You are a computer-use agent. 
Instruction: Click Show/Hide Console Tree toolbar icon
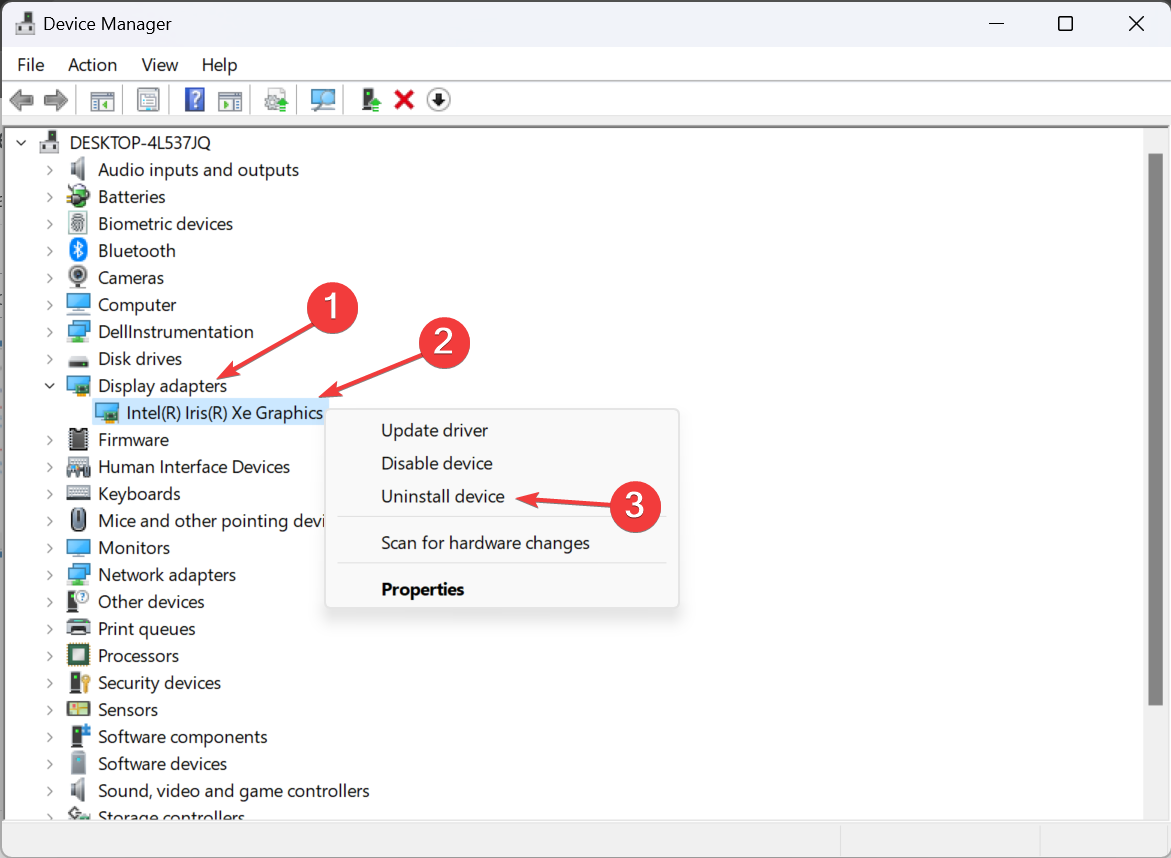[x=102, y=100]
